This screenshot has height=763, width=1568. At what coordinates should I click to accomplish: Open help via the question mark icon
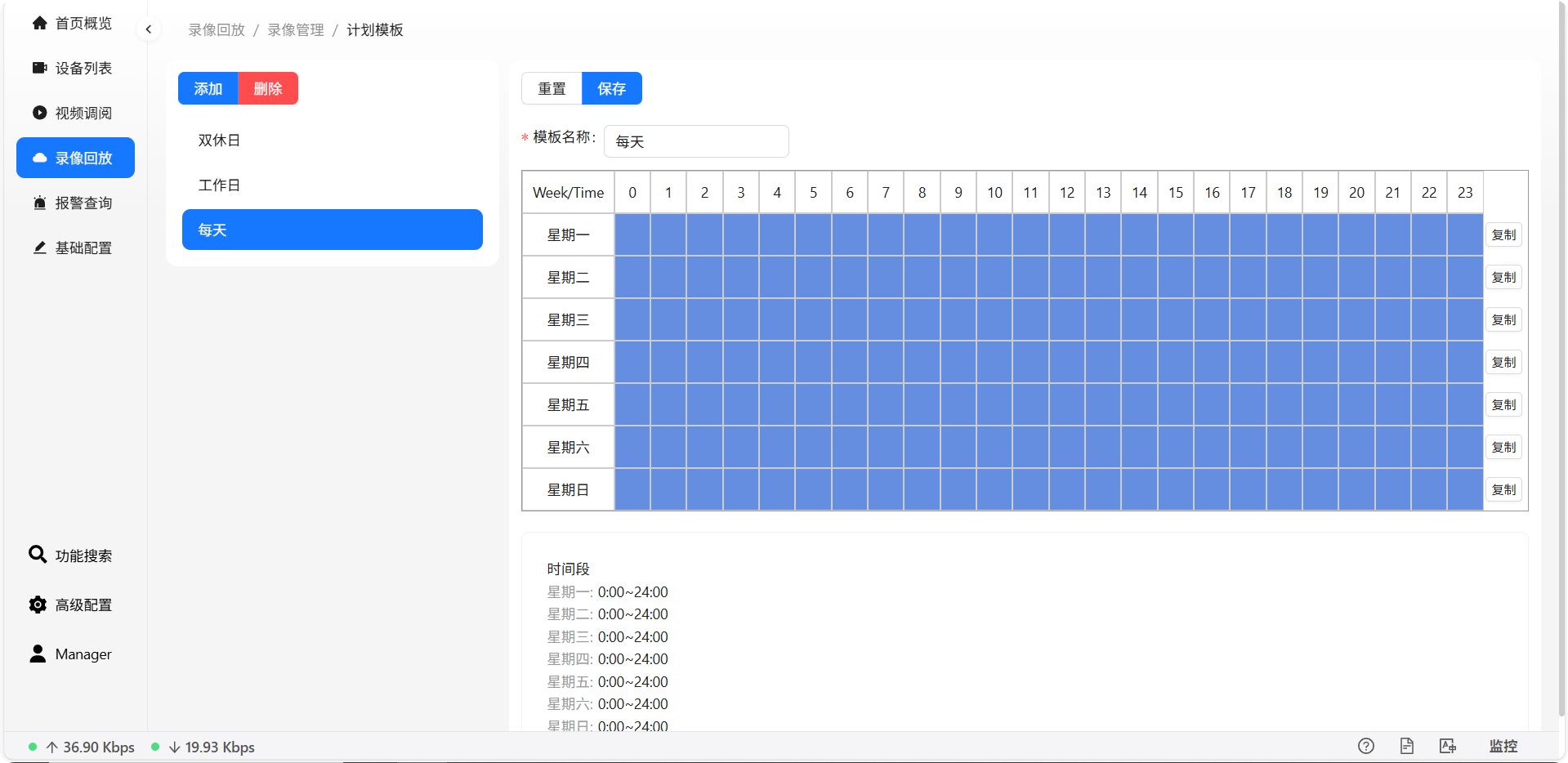1365,746
